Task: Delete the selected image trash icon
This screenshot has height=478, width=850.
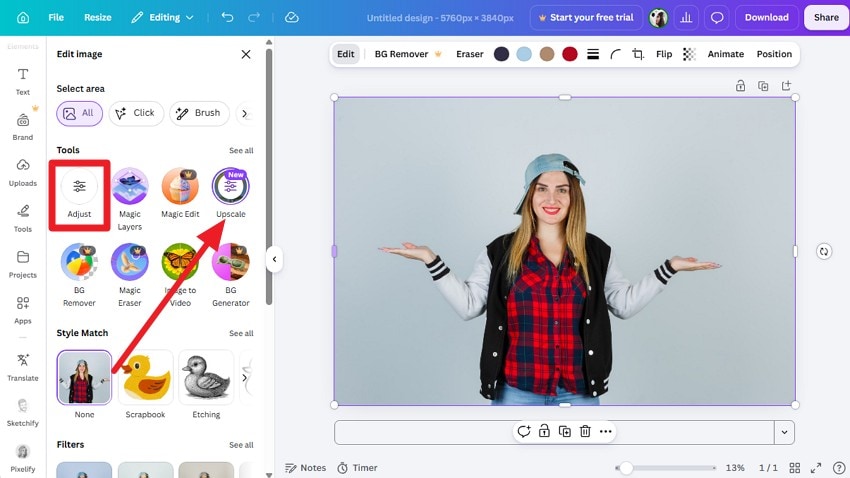Action: pos(585,431)
